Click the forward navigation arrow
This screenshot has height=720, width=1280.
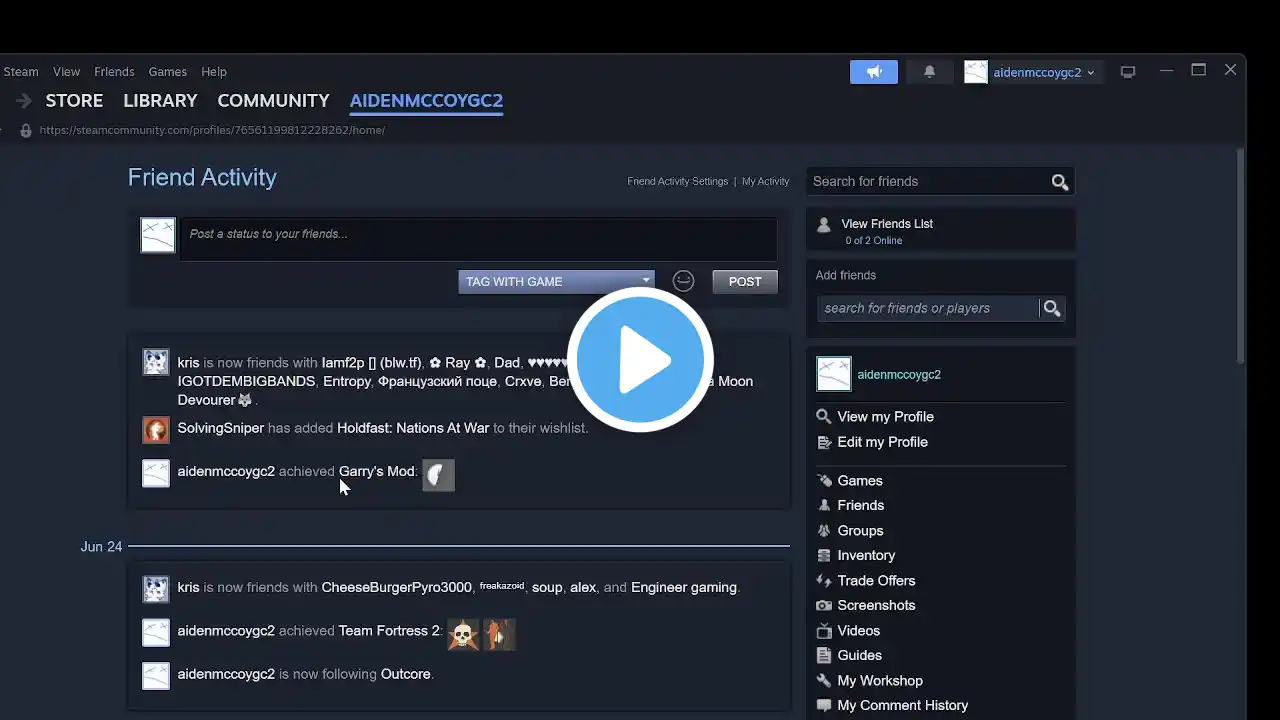pyautogui.click(x=23, y=101)
